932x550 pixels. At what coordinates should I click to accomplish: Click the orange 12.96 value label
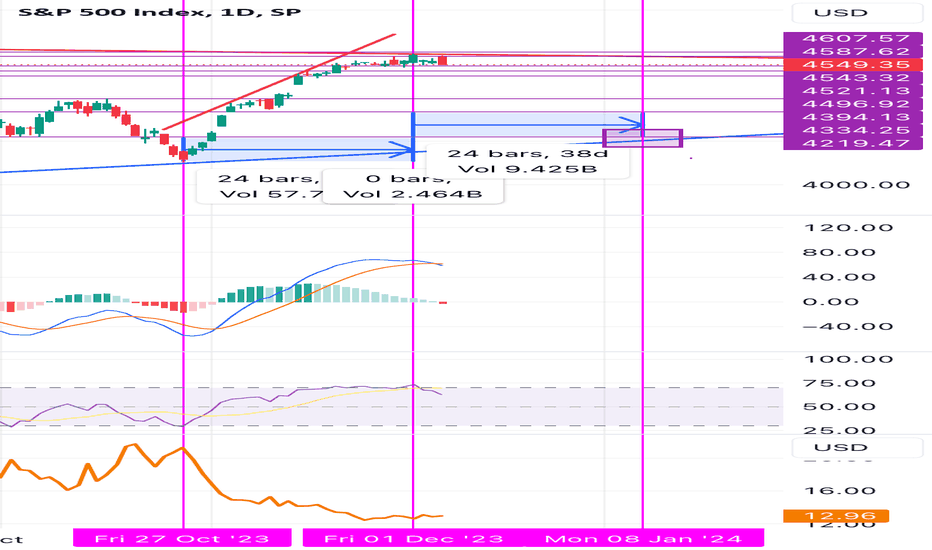[x=836, y=516]
